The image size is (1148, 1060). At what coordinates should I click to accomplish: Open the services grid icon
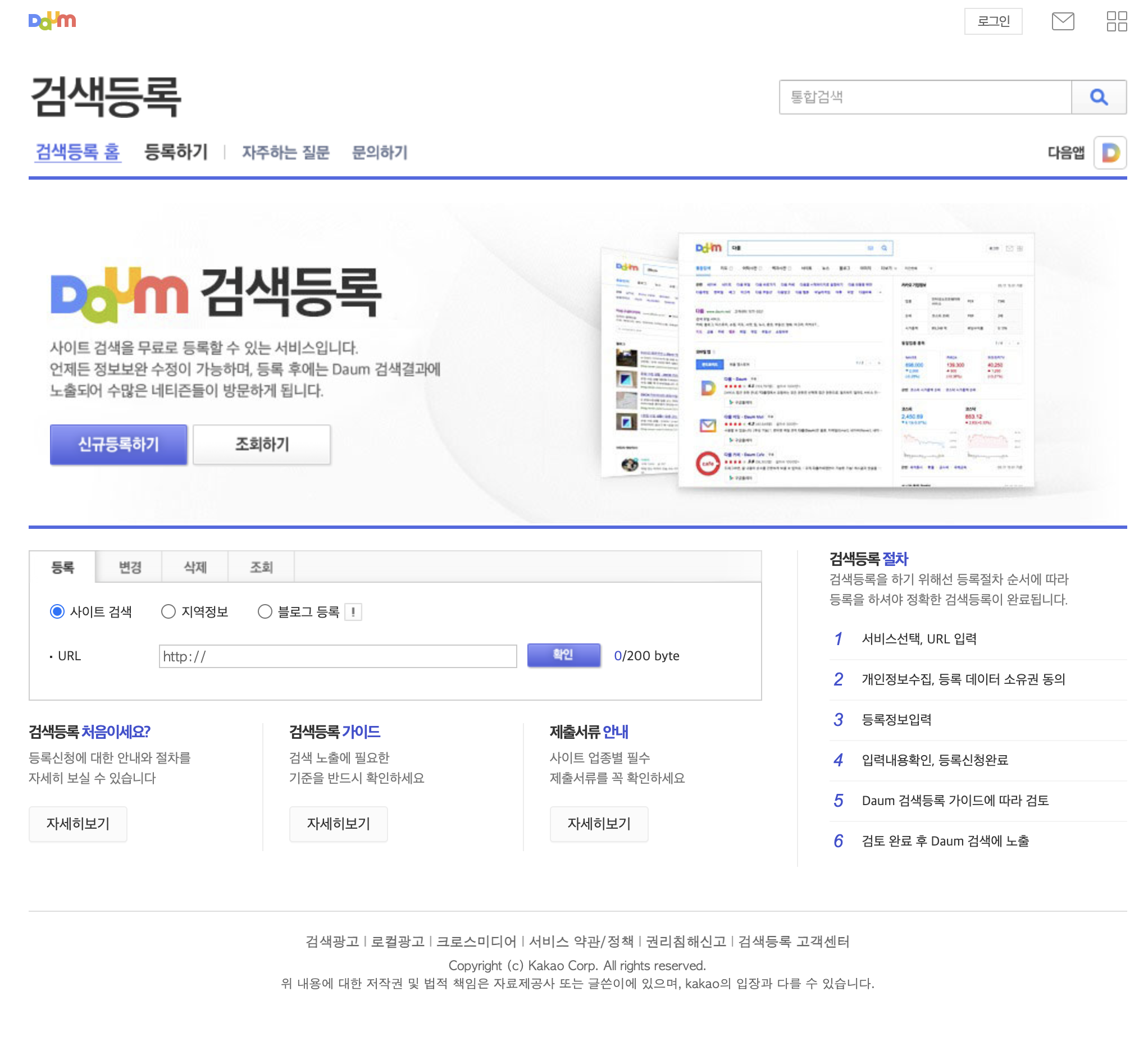coord(1116,21)
